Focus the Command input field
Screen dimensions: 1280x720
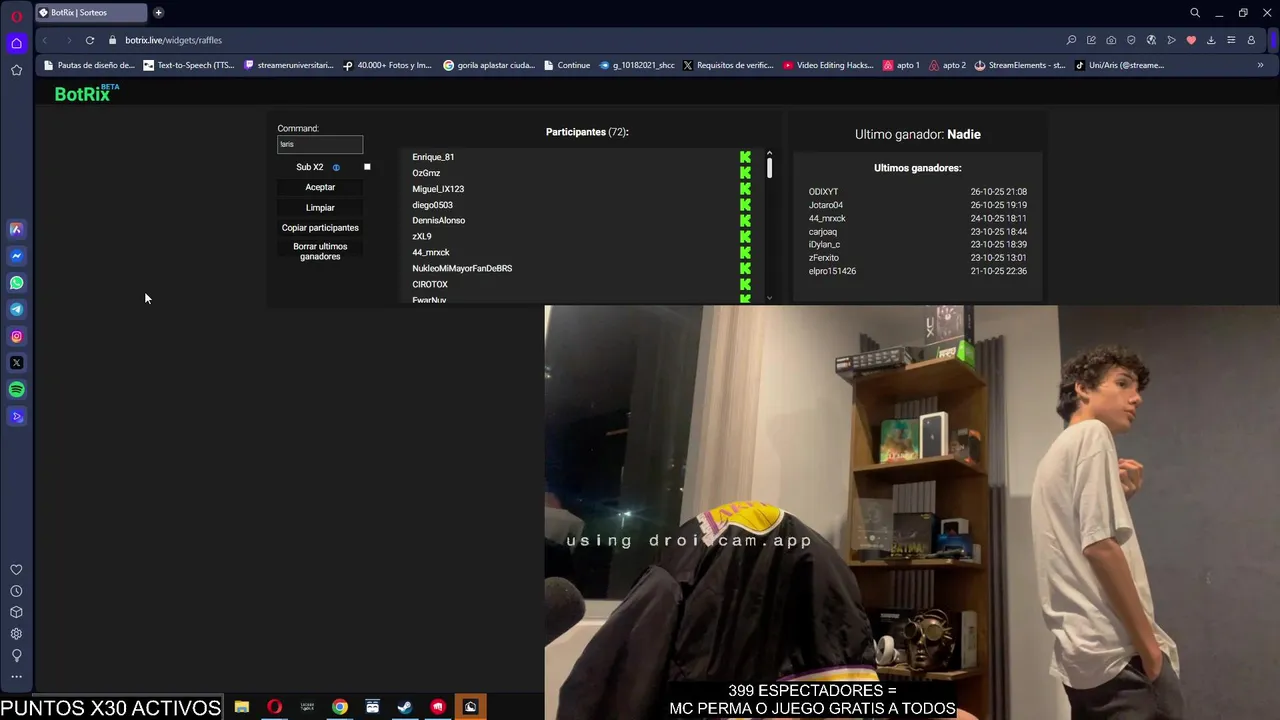pyautogui.click(x=320, y=144)
